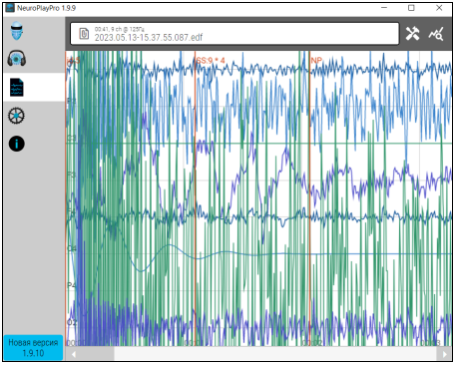Image resolution: width=455 pixels, height=365 pixels.
Task: Click the O4 channel label
Action: point(72,248)
